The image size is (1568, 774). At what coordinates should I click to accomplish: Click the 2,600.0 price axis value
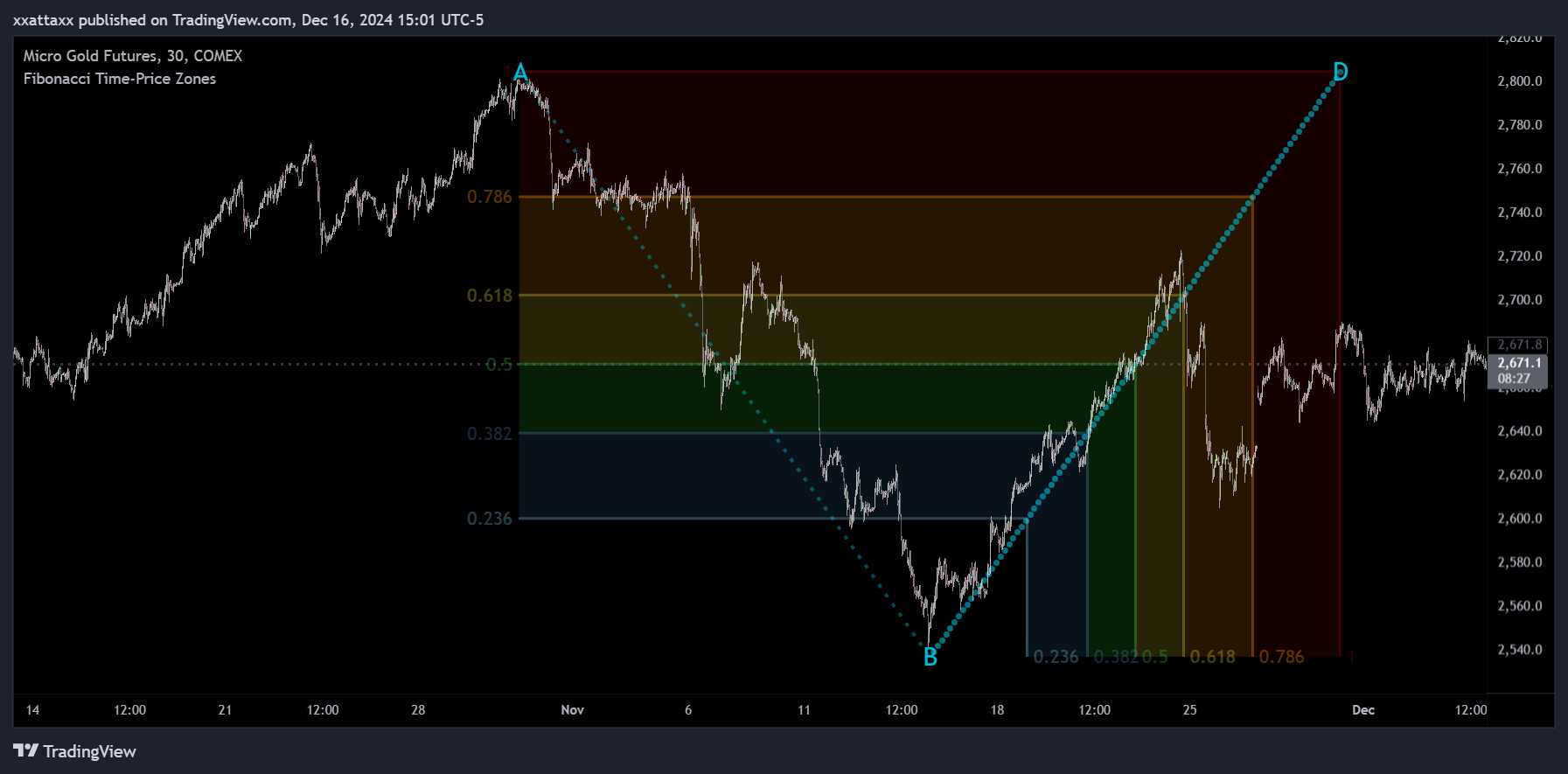pos(1520,519)
